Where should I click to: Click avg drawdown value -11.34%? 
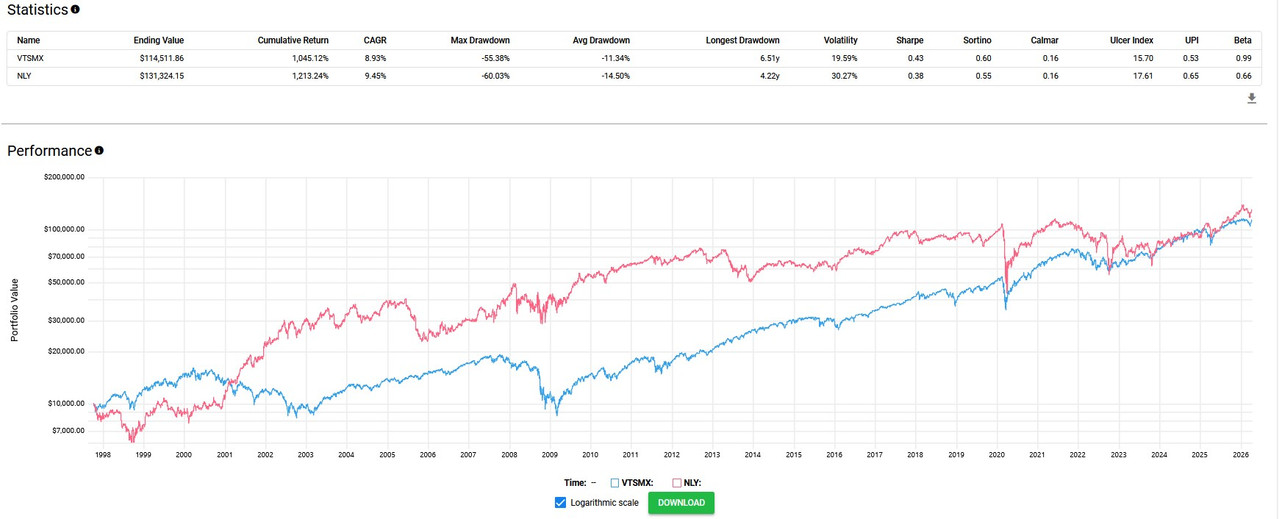(615, 58)
